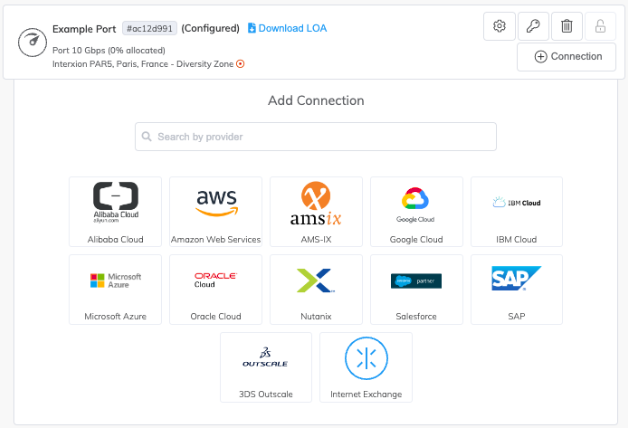
Task: Select the IBM Cloud tile
Action: click(x=516, y=212)
